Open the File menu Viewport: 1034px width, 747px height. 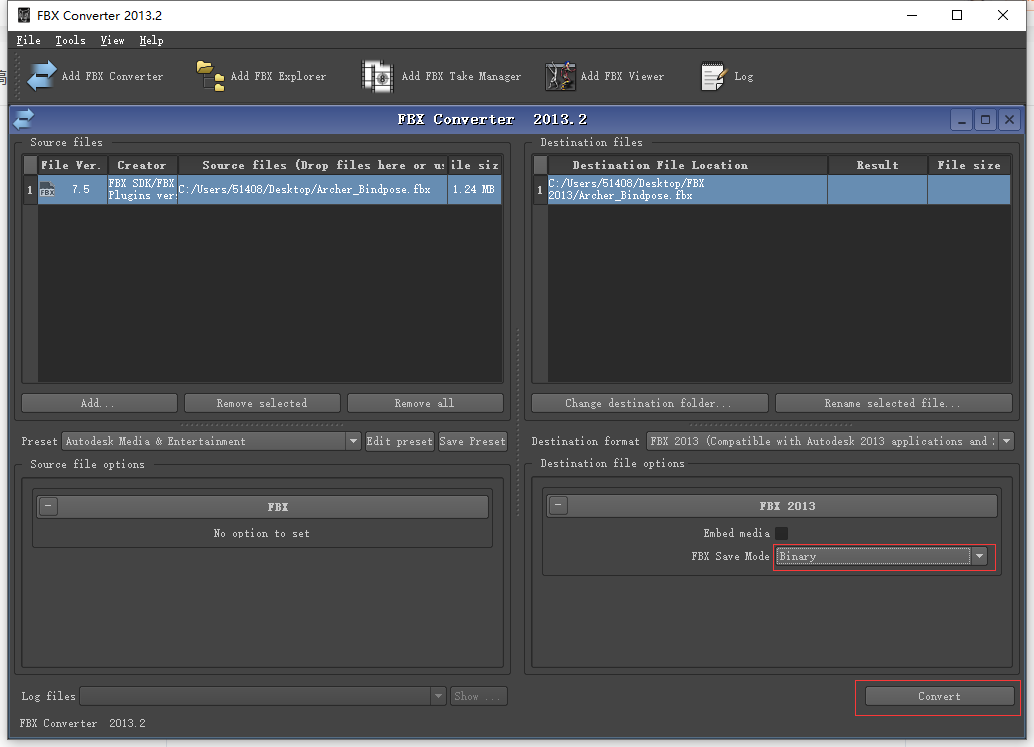pyautogui.click(x=28, y=40)
